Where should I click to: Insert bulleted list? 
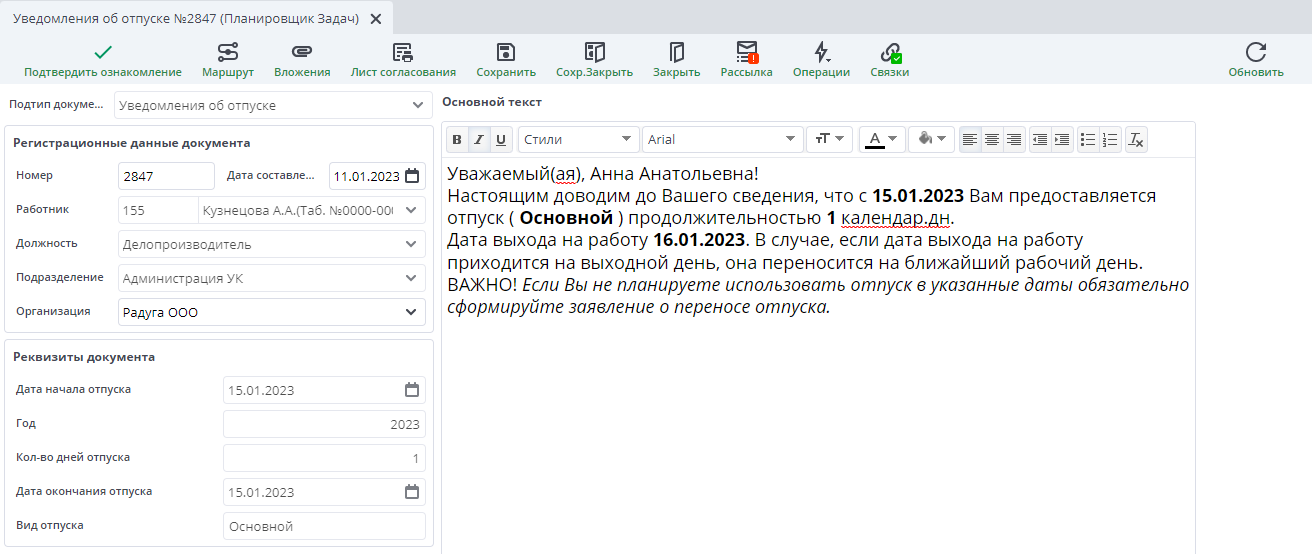click(x=1088, y=140)
